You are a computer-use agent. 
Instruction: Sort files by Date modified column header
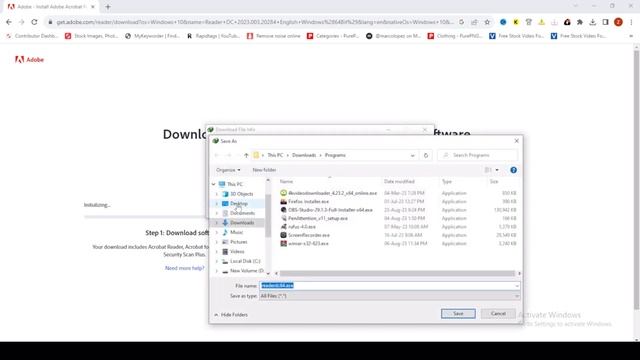[399, 181]
